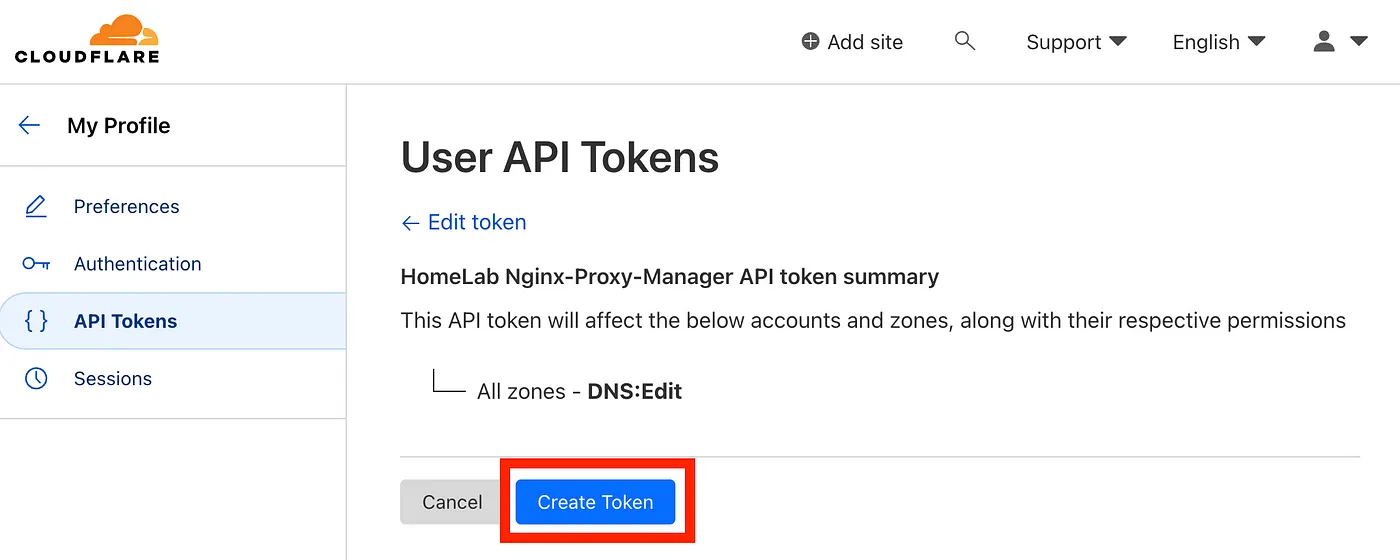Screen dimensions: 1400x560
Task: Click the User API Tokens heading
Action: click(560, 158)
